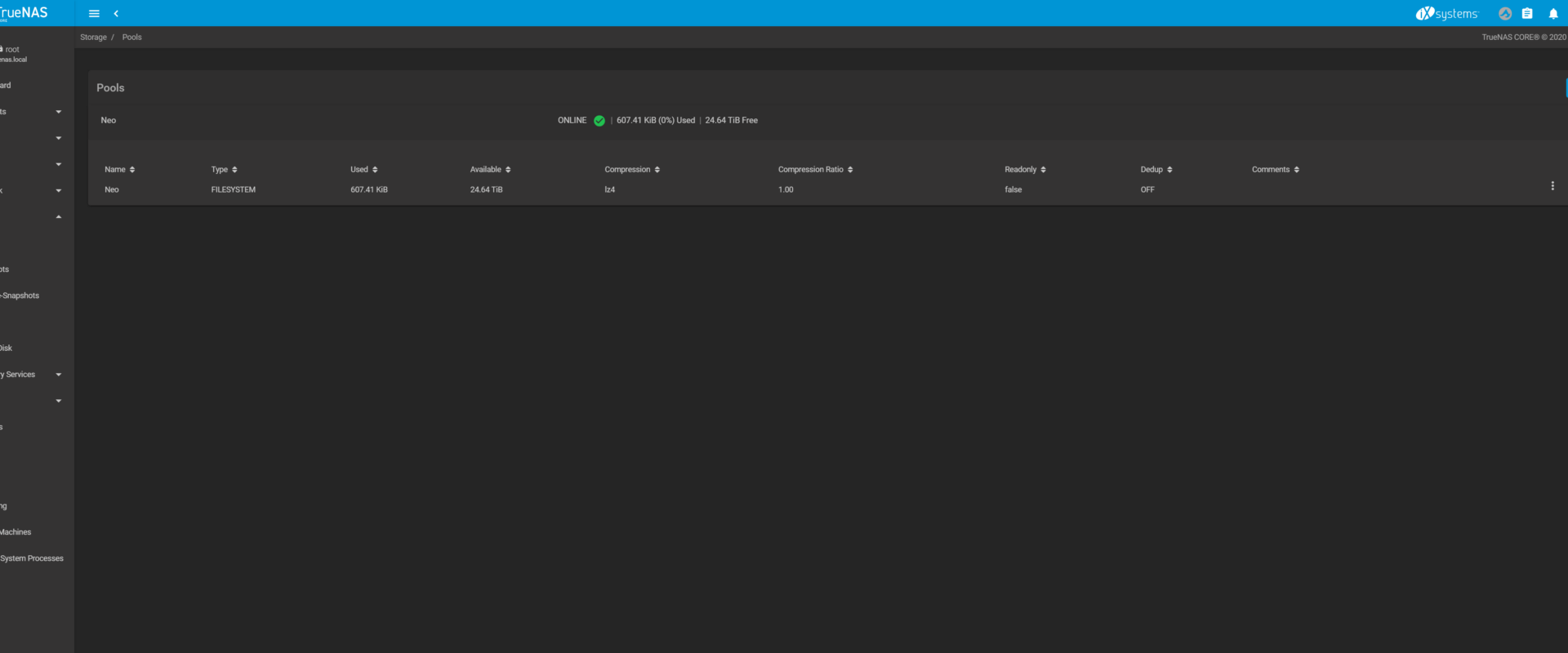Click the 24.64 TiB Available cell
Screen dimensions: 1568x653
tap(486, 190)
